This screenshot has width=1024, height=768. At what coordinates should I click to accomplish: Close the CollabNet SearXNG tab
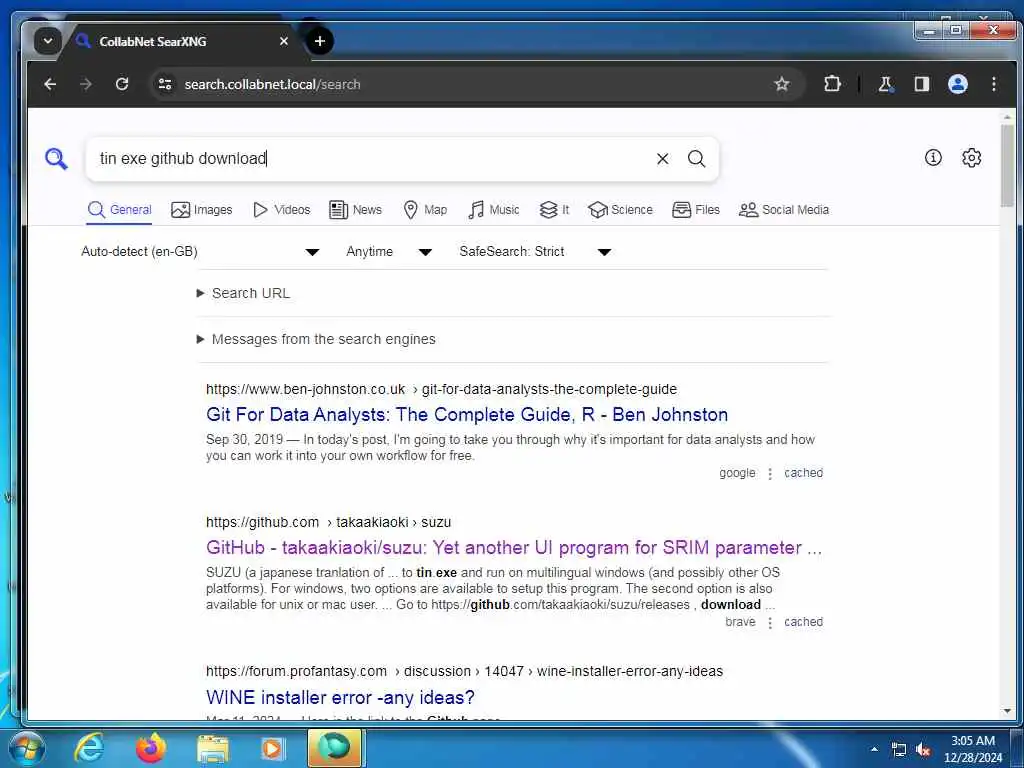[x=283, y=41]
